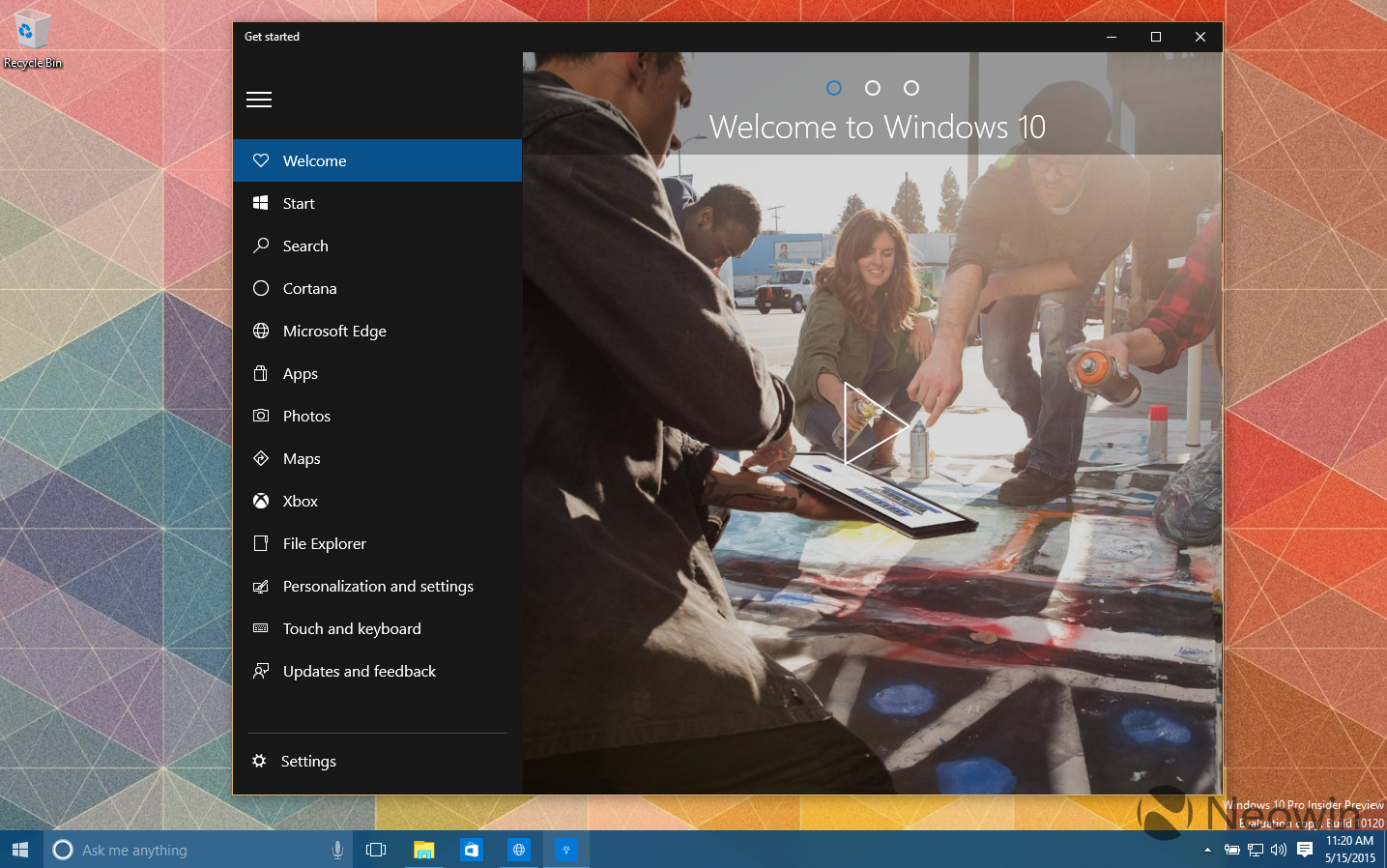Open the Store app on taskbar
1387x868 pixels.
click(x=472, y=850)
